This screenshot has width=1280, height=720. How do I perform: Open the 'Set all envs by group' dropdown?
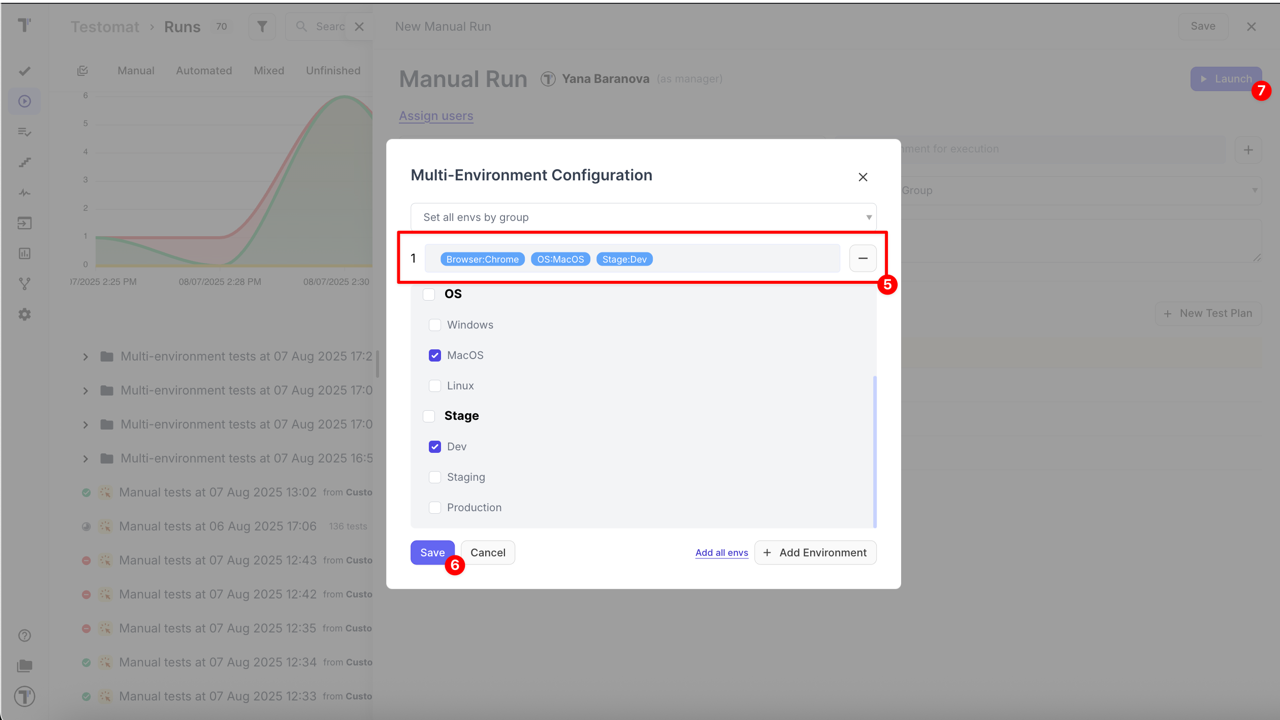click(x=643, y=217)
